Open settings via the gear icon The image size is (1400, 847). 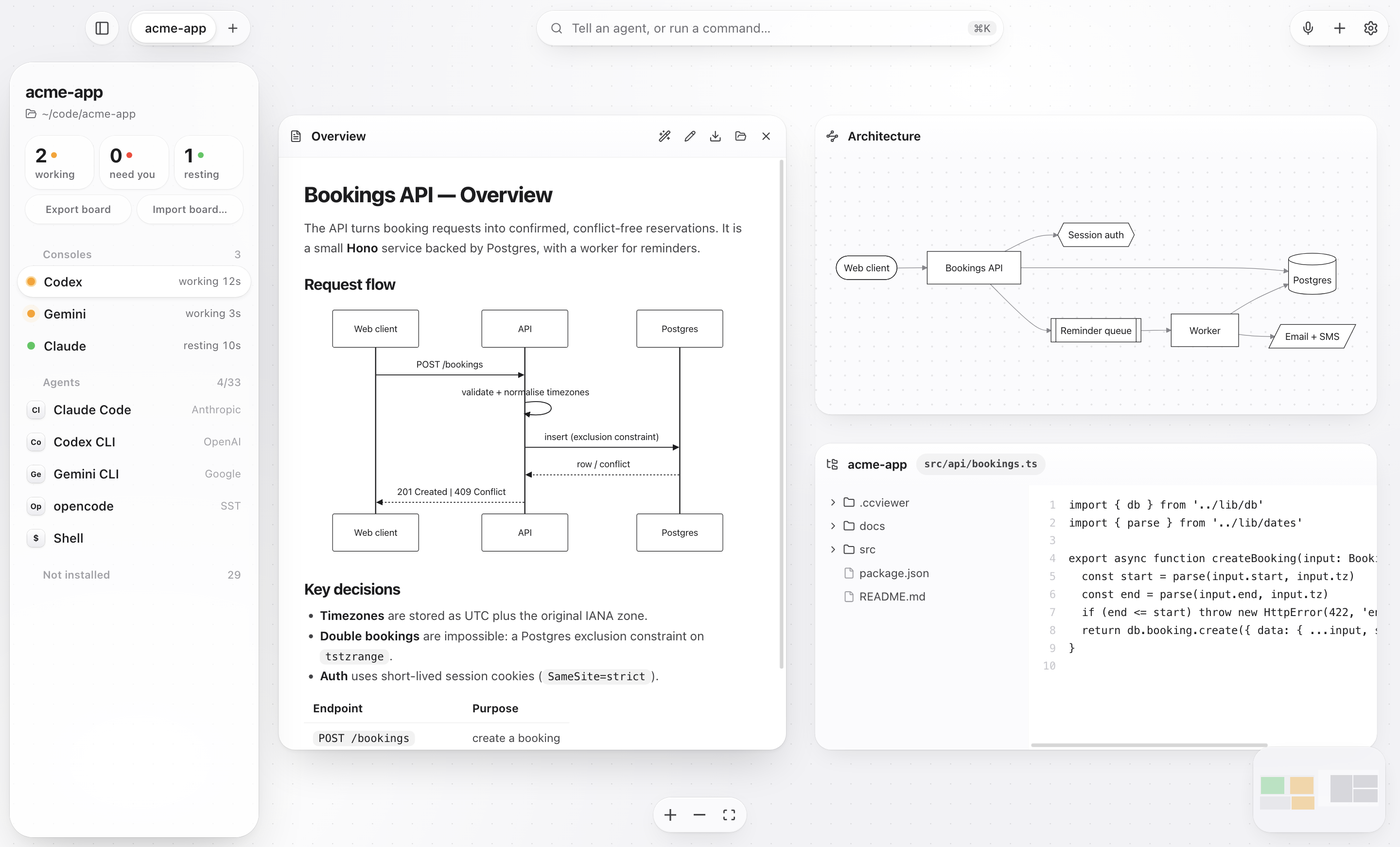pyautogui.click(x=1370, y=28)
